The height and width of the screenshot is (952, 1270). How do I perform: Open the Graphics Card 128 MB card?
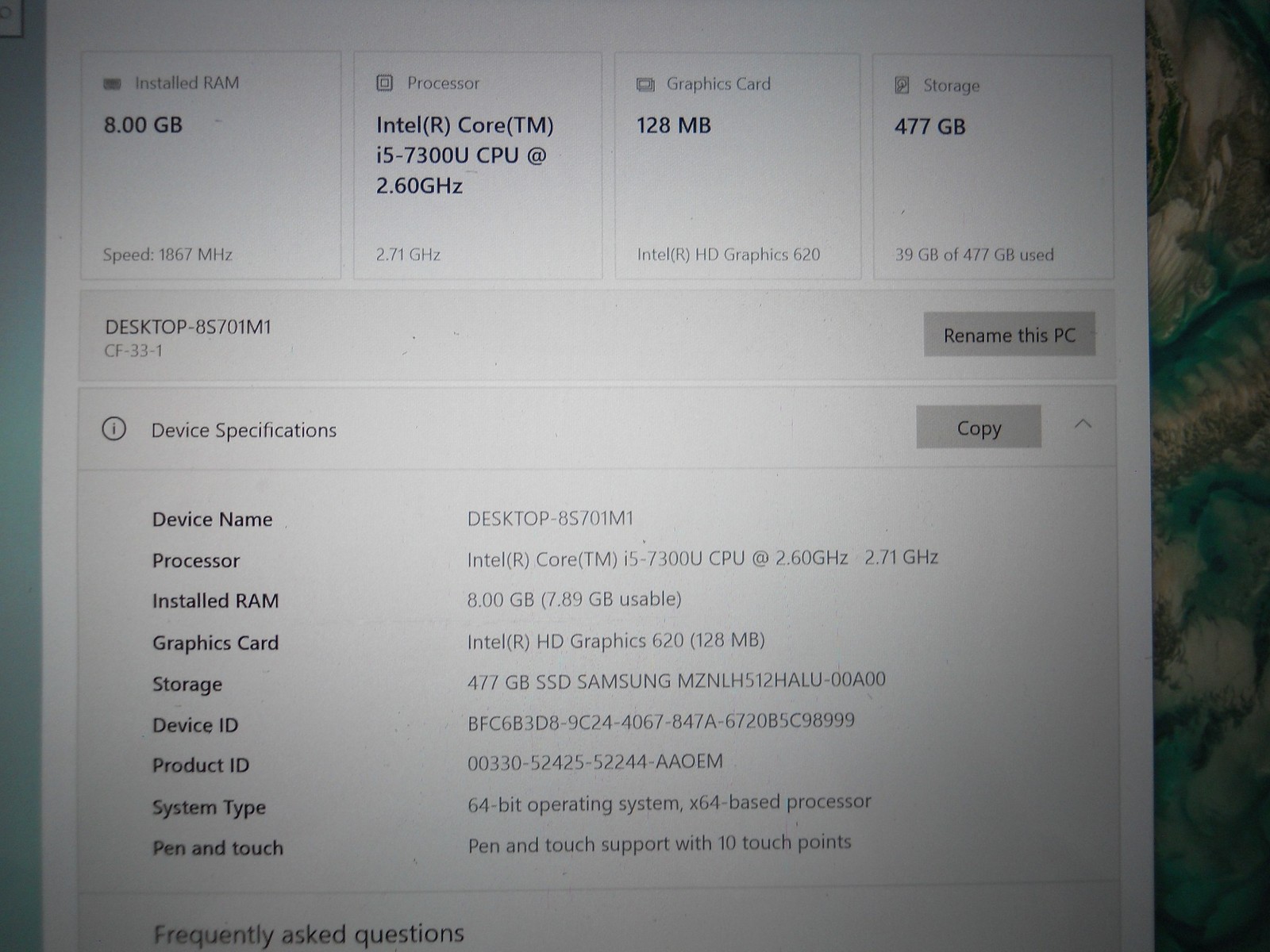tap(737, 167)
